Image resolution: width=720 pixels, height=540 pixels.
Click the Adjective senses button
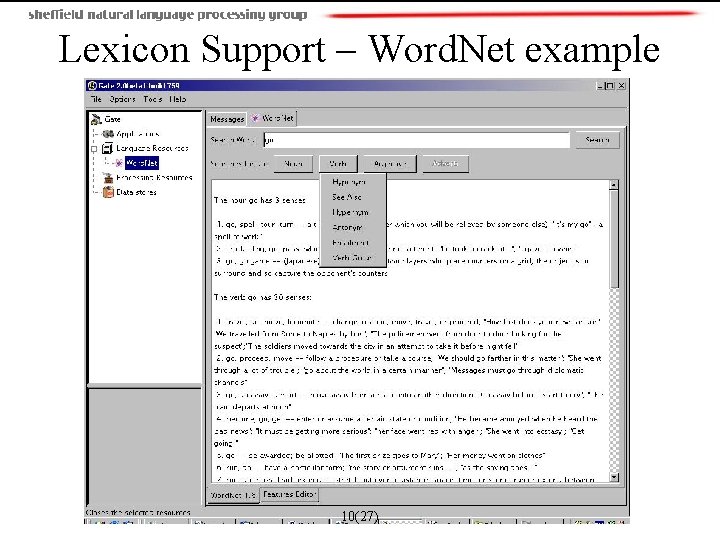390,163
